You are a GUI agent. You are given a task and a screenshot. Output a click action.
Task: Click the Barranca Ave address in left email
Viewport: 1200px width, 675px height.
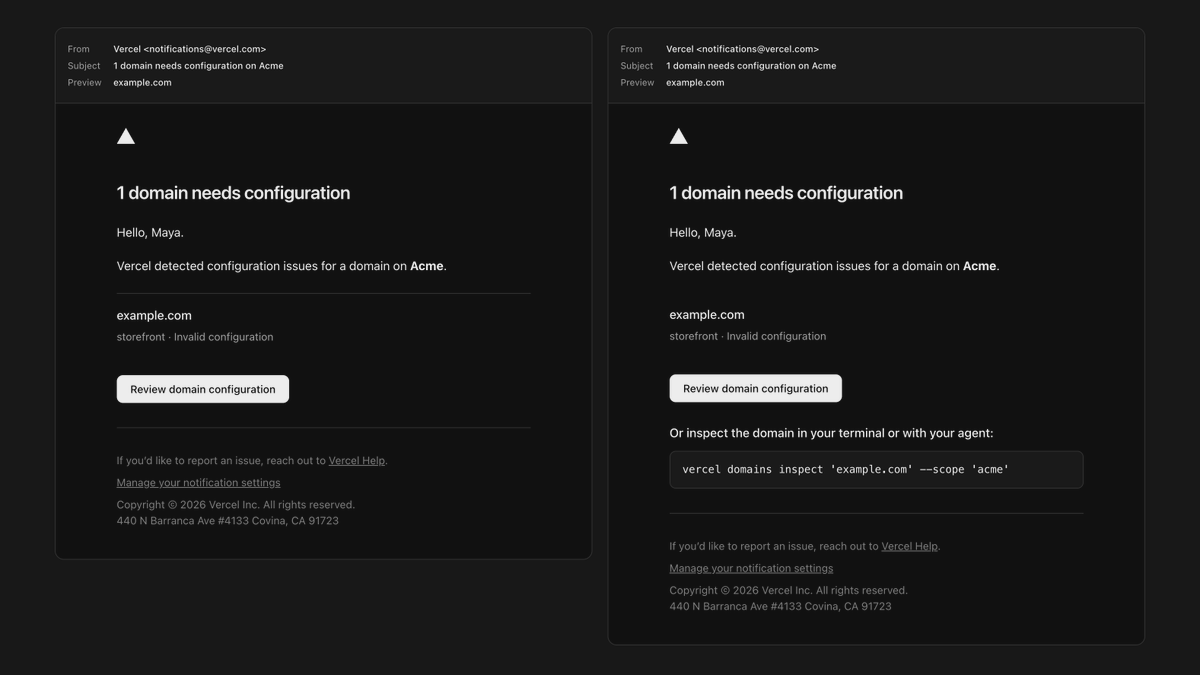pyautogui.click(x=228, y=521)
